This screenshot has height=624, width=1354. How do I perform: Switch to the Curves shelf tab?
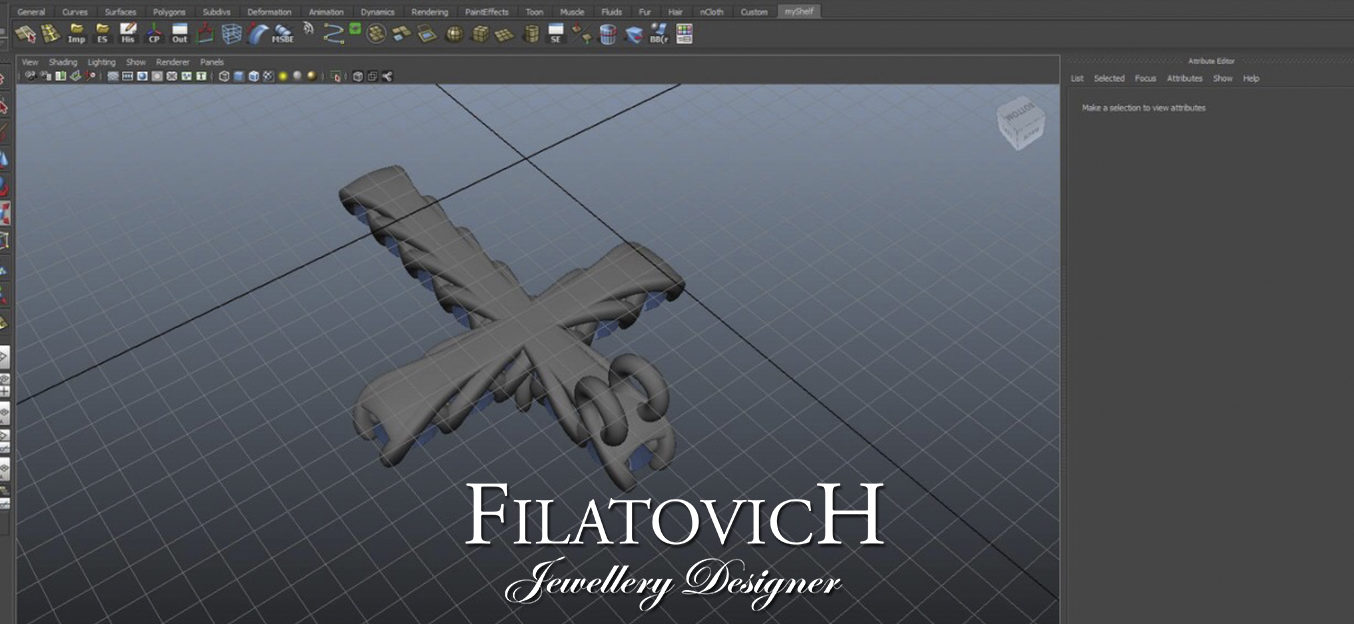(75, 12)
